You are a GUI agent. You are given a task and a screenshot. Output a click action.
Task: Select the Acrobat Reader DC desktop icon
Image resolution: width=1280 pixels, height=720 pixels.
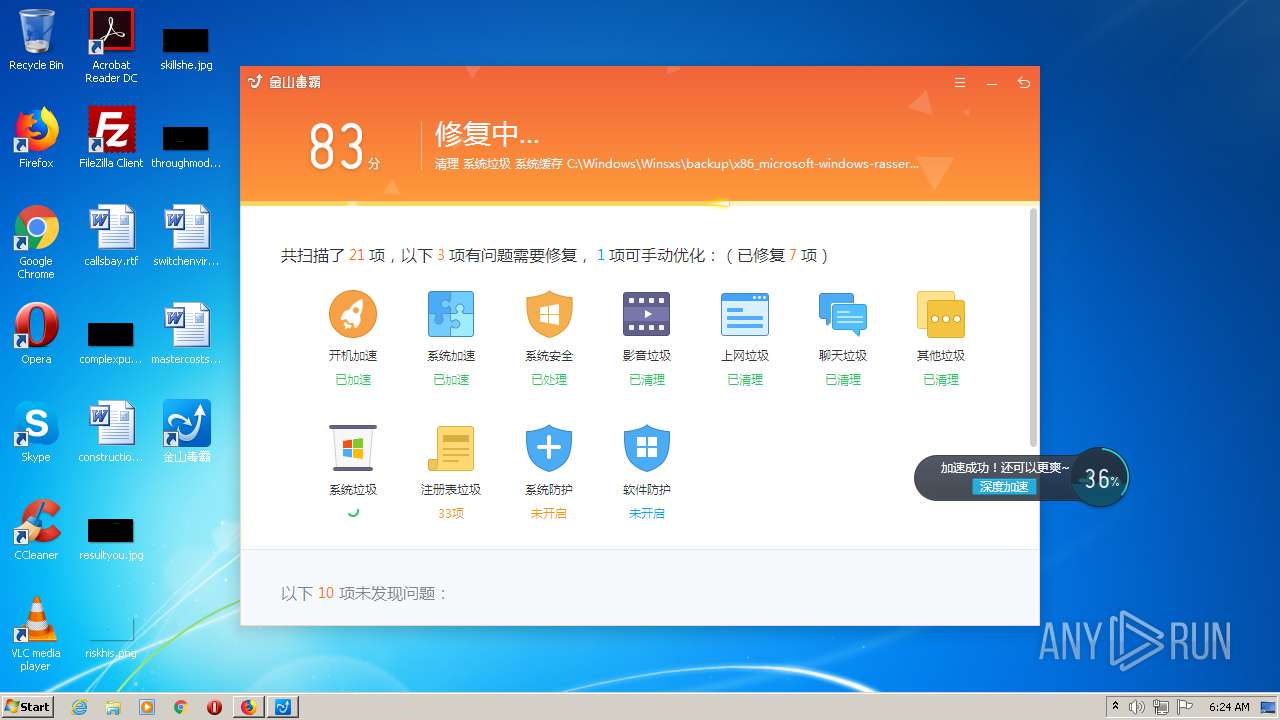click(x=111, y=46)
